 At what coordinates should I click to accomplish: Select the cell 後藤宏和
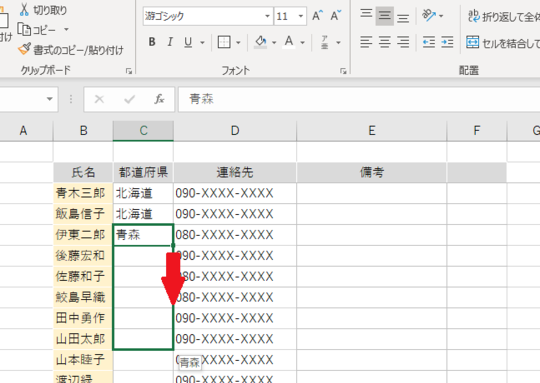click(83, 256)
